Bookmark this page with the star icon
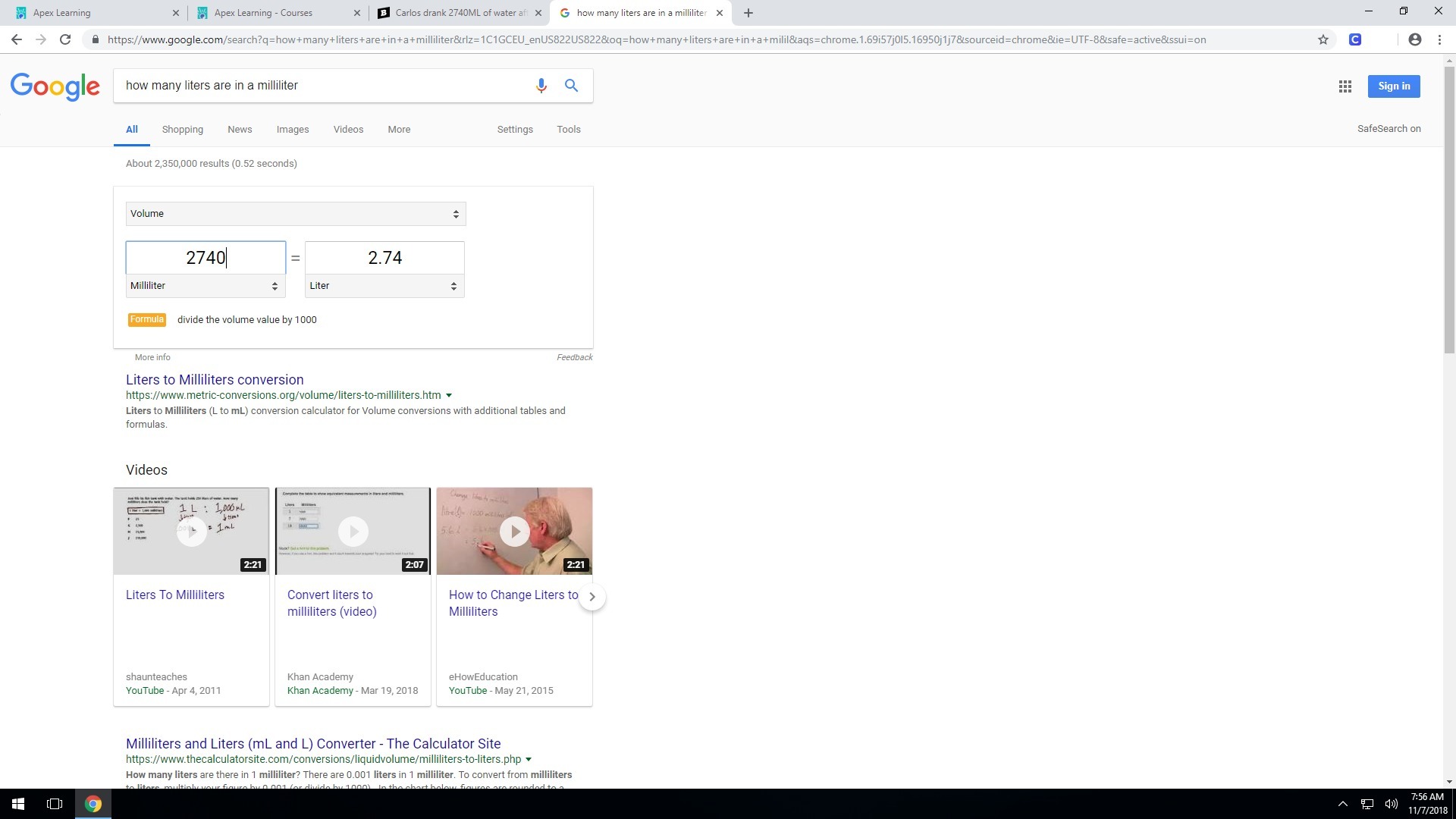The image size is (1456, 819). [x=1323, y=39]
